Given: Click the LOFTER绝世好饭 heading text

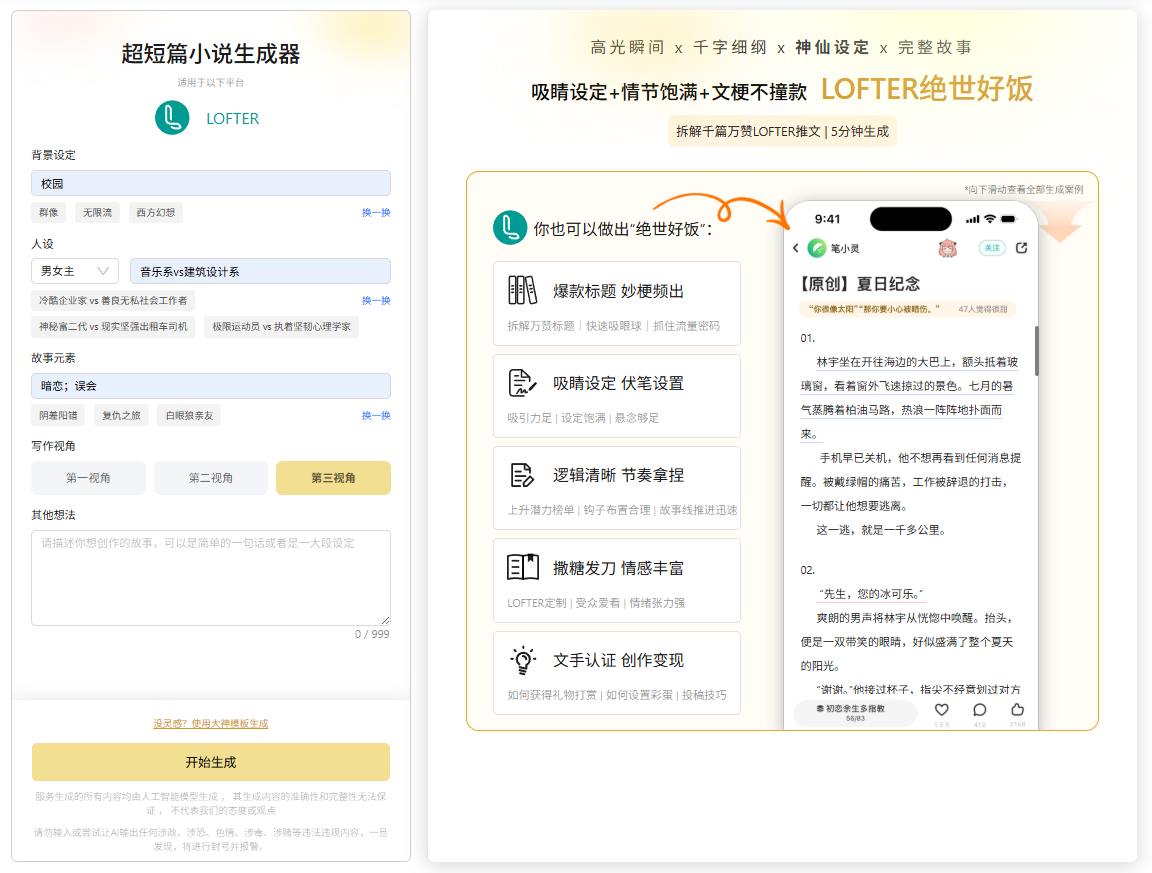Looking at the screenshot, I should click(926, 89).
